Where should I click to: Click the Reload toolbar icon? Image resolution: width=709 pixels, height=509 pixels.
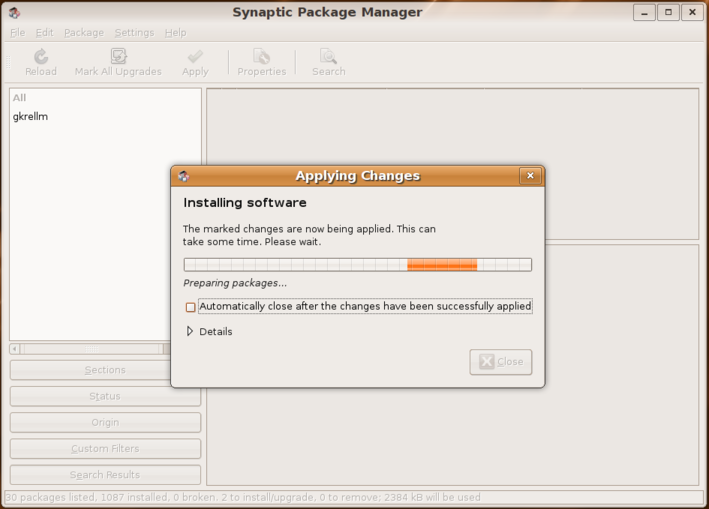41,57
